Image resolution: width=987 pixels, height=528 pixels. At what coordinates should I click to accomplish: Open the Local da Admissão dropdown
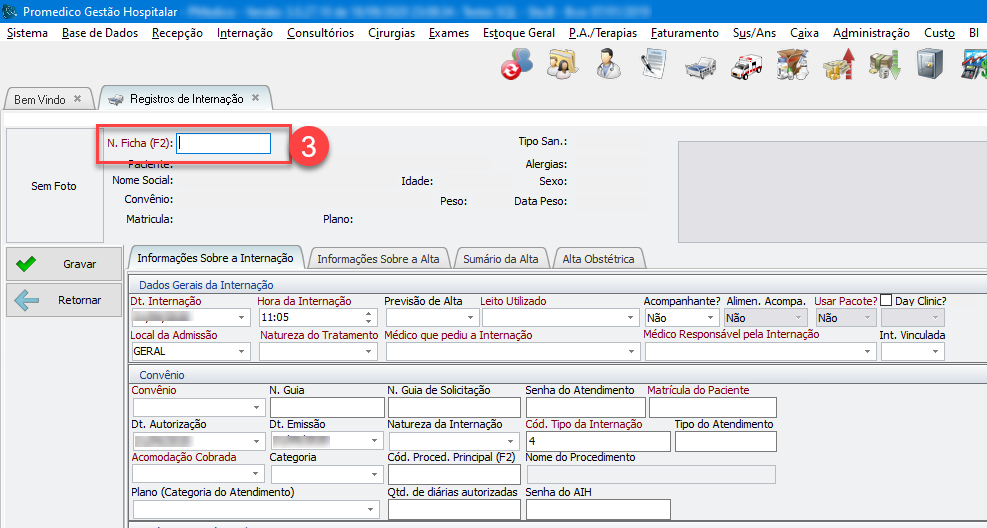243,352
